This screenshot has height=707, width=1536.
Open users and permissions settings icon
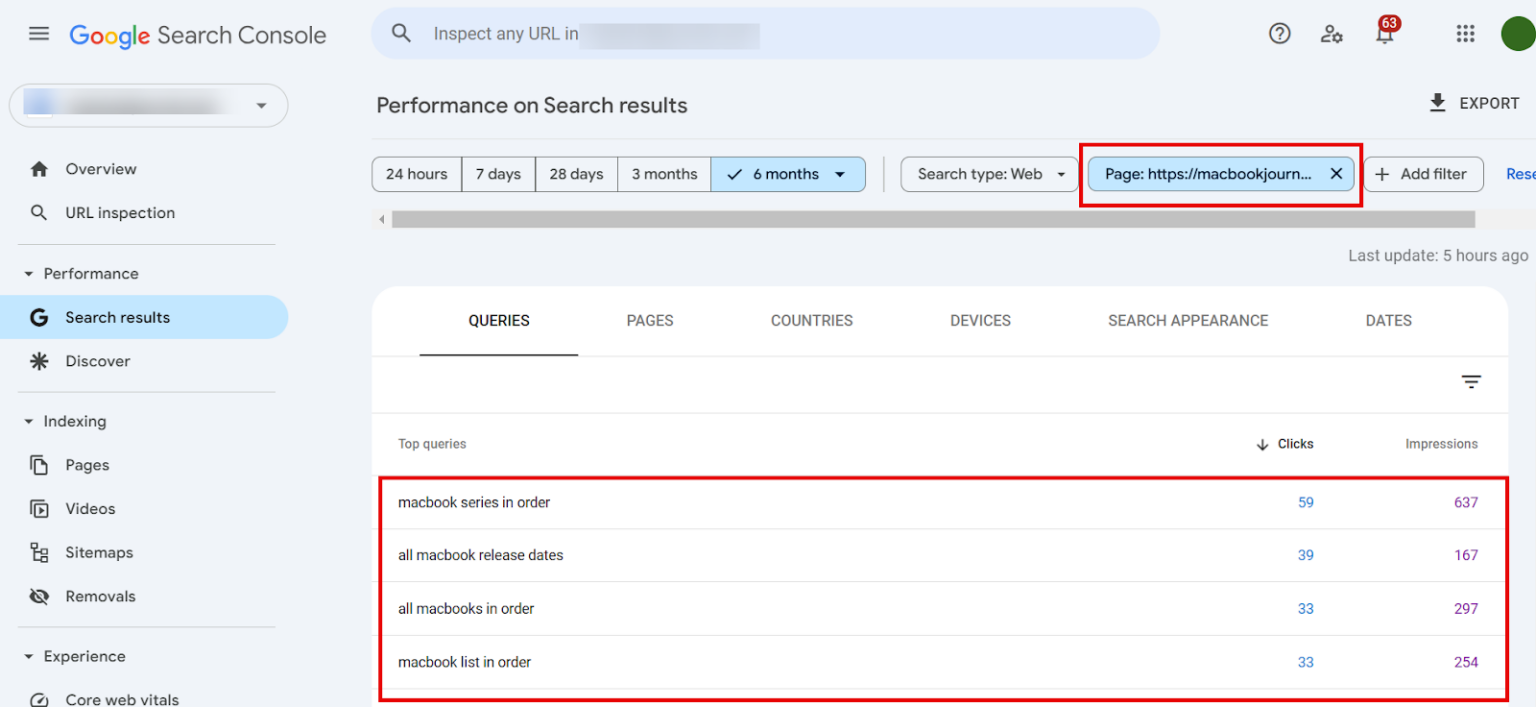point(1331,34)
